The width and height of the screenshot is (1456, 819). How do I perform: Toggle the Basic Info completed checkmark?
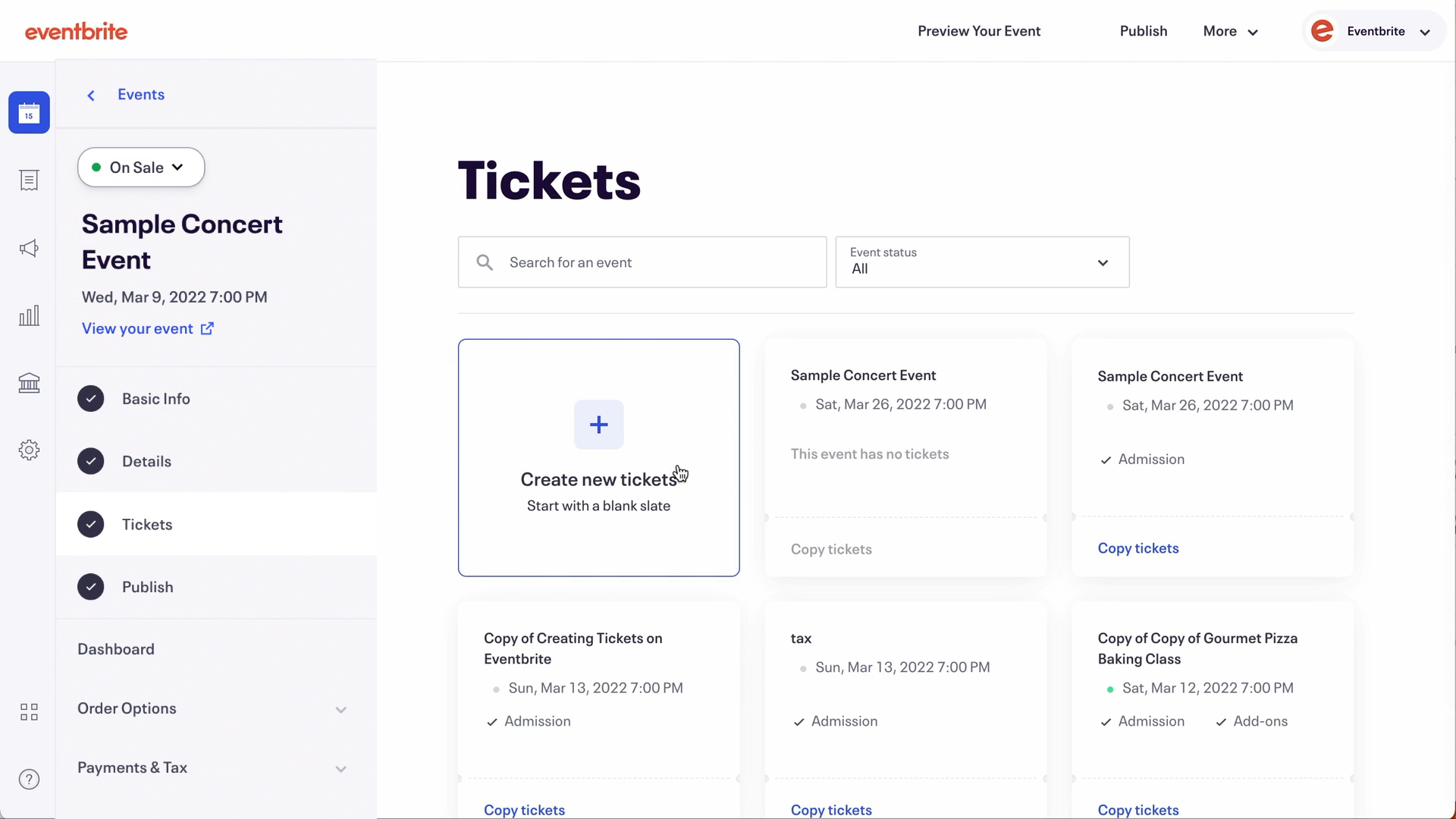[91, 398]
